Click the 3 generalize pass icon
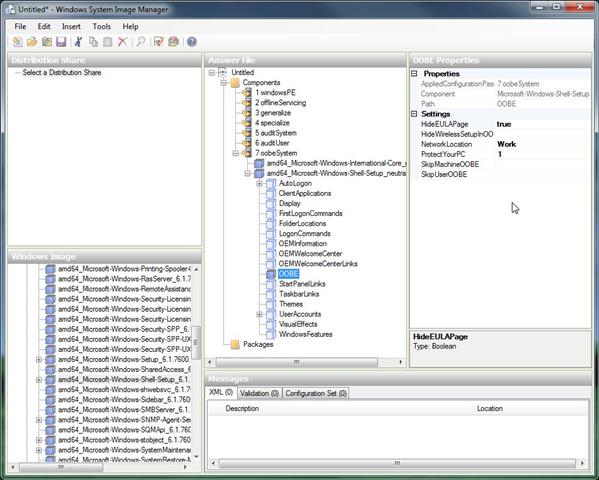 click(247, 113)
